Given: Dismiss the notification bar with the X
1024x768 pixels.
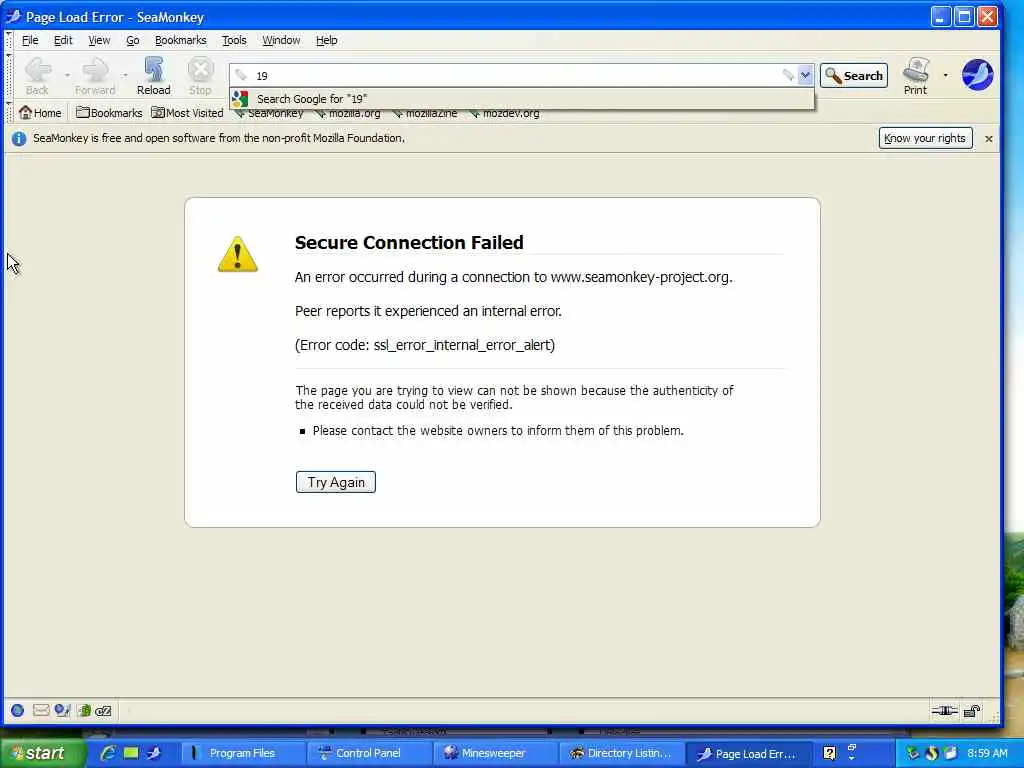Looking at the screenshot, I should (989, 138).
